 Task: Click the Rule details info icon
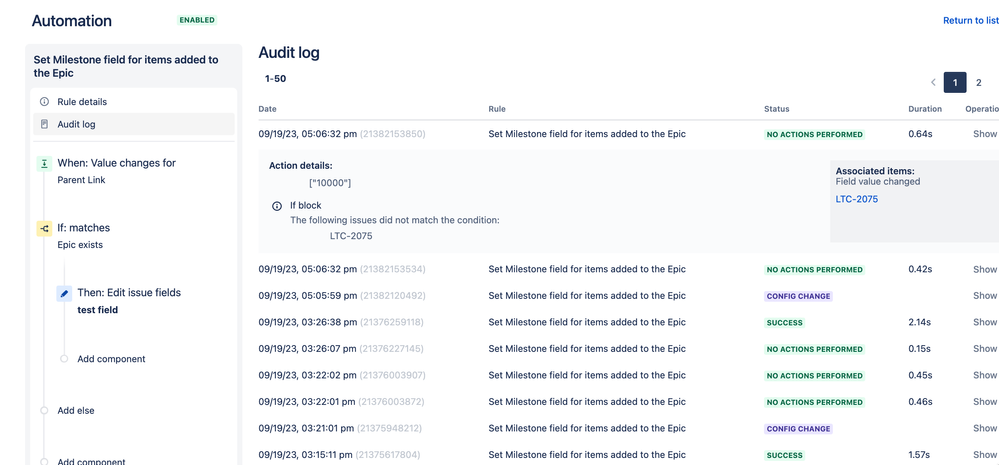tap(44, 102)
